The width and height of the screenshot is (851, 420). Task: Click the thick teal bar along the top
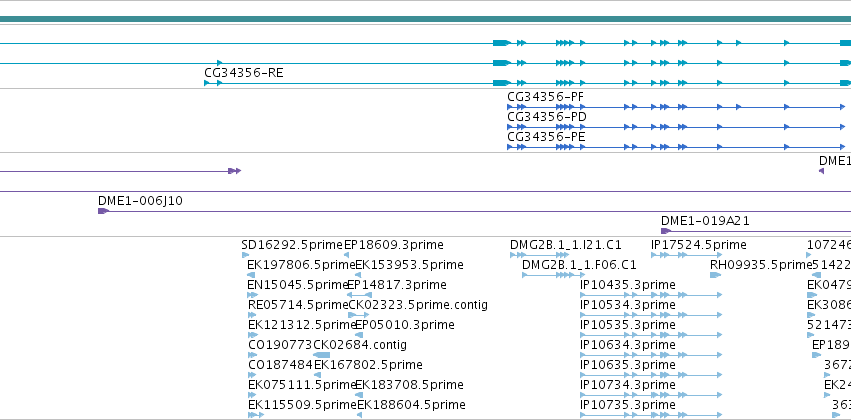click(x=426, y=19)
